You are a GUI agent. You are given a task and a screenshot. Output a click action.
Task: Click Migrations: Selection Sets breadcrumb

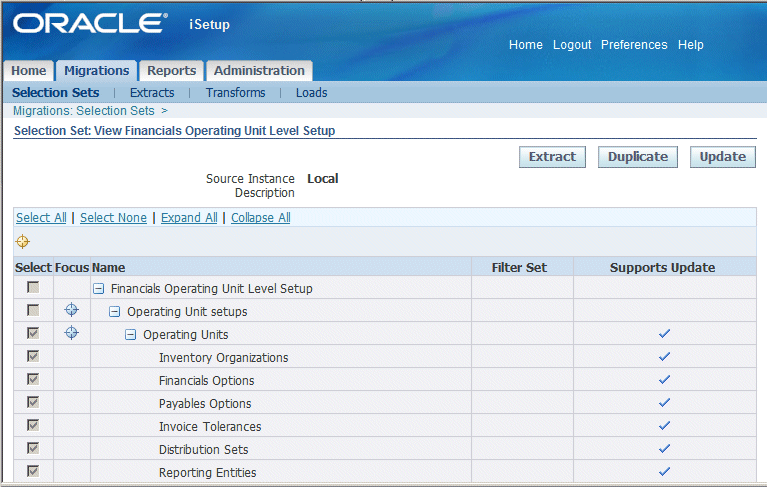(x=84, y=111)
